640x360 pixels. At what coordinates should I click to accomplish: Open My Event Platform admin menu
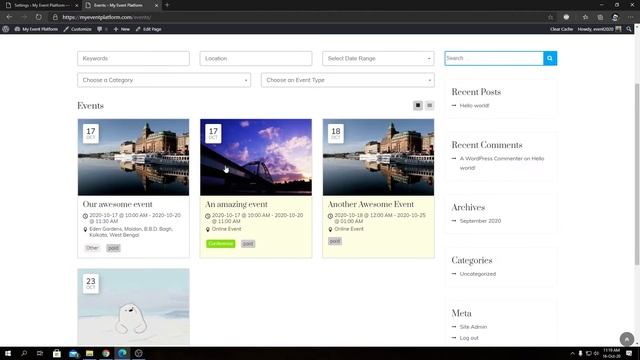(x=36, y=29)
